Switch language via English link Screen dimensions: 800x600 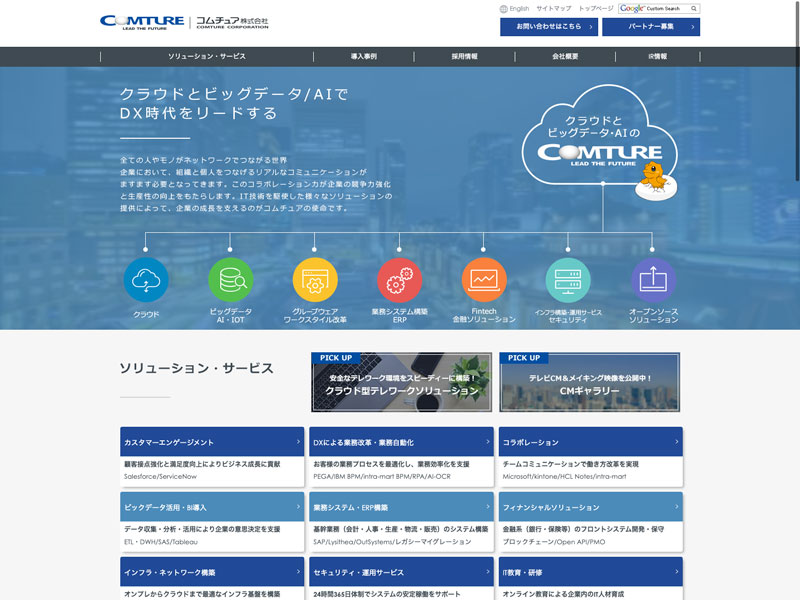(518, 8)
